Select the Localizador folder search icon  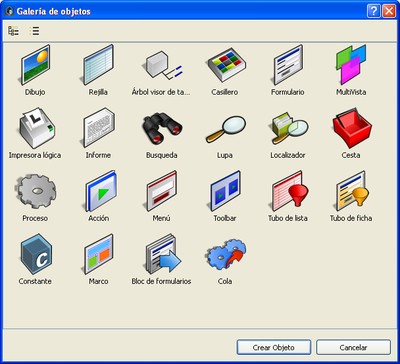289,128
